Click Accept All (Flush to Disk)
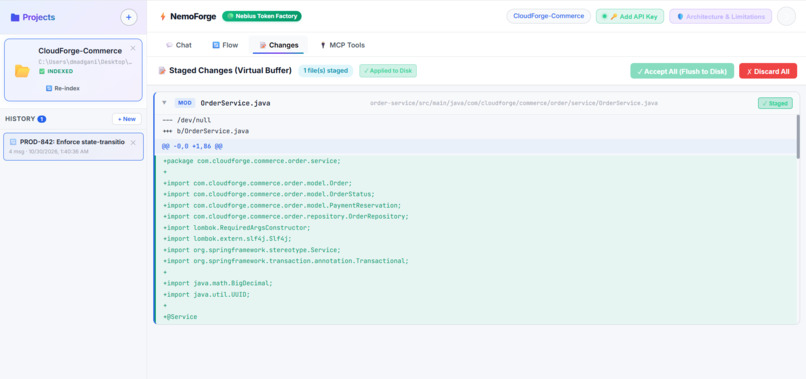 (682, 71)
